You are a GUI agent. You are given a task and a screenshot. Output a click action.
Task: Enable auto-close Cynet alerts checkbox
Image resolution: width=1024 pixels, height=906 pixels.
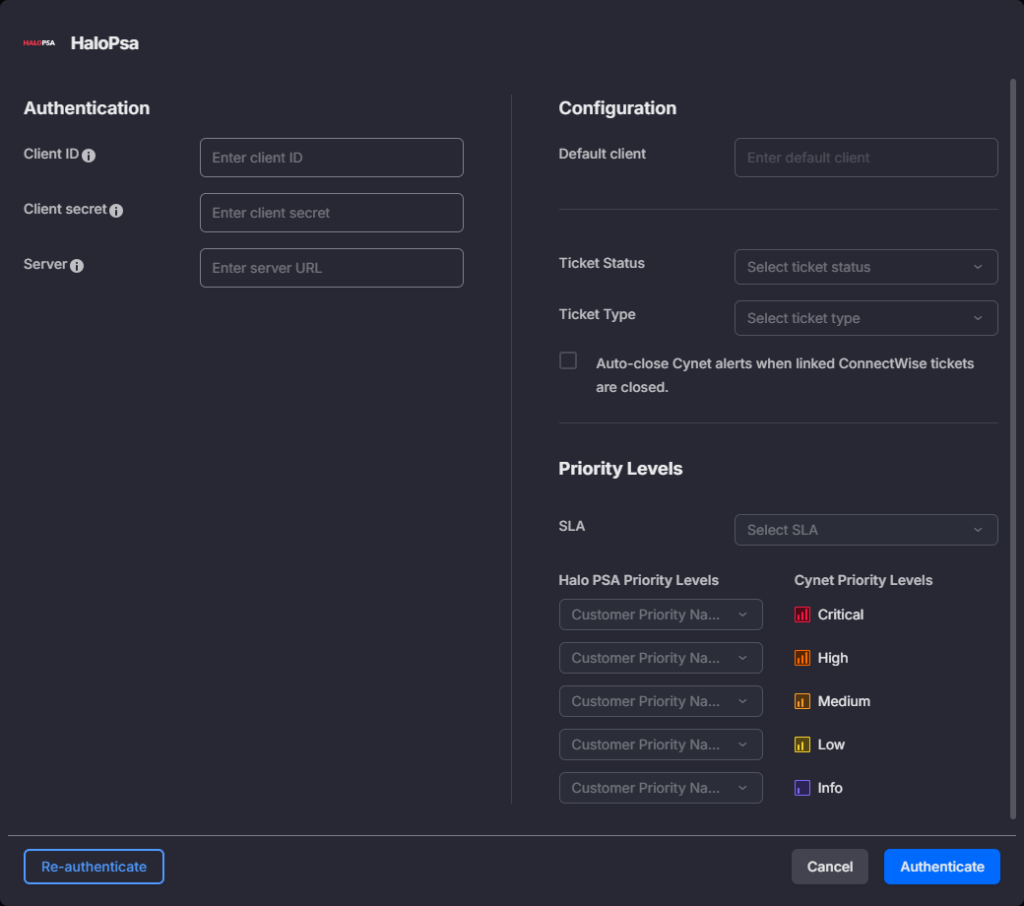(x=568, y=361)
